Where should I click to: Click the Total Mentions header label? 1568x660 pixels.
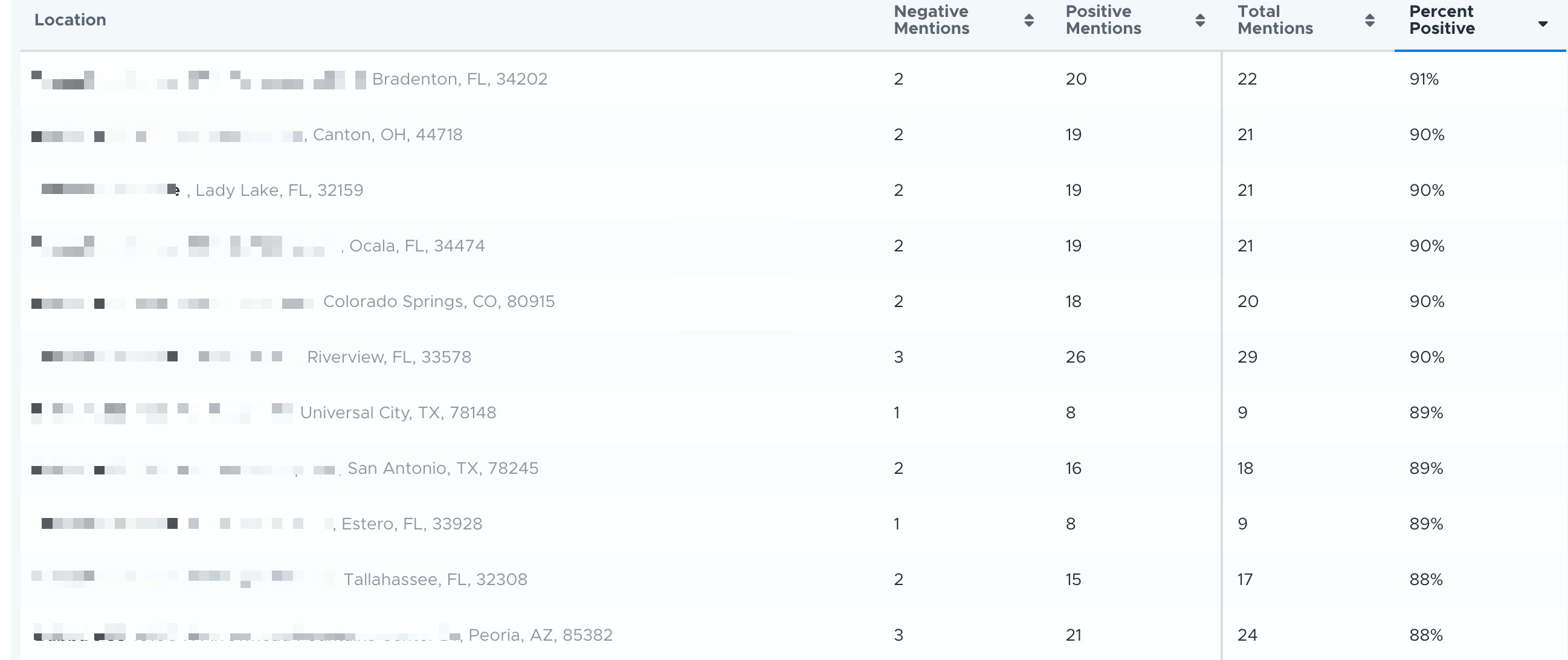coord(1275,20)
